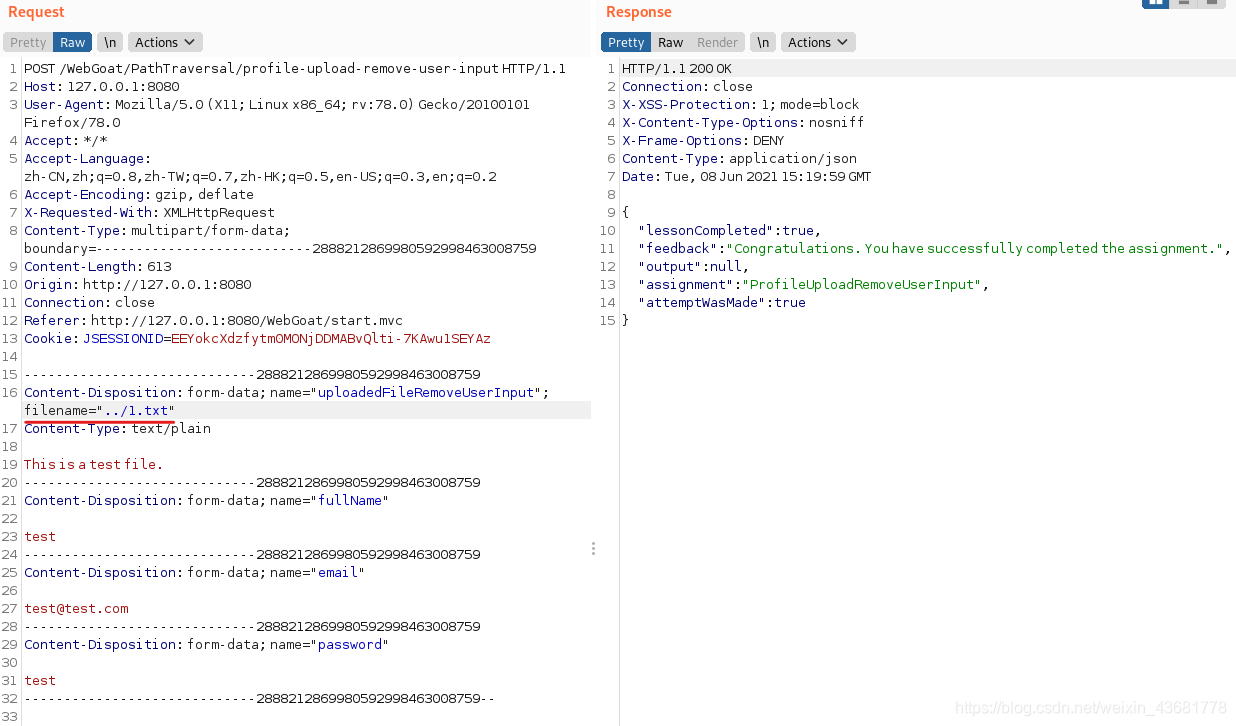Click the final boundary line ending with --
The image size is (1236, 726).
point(260,698)
